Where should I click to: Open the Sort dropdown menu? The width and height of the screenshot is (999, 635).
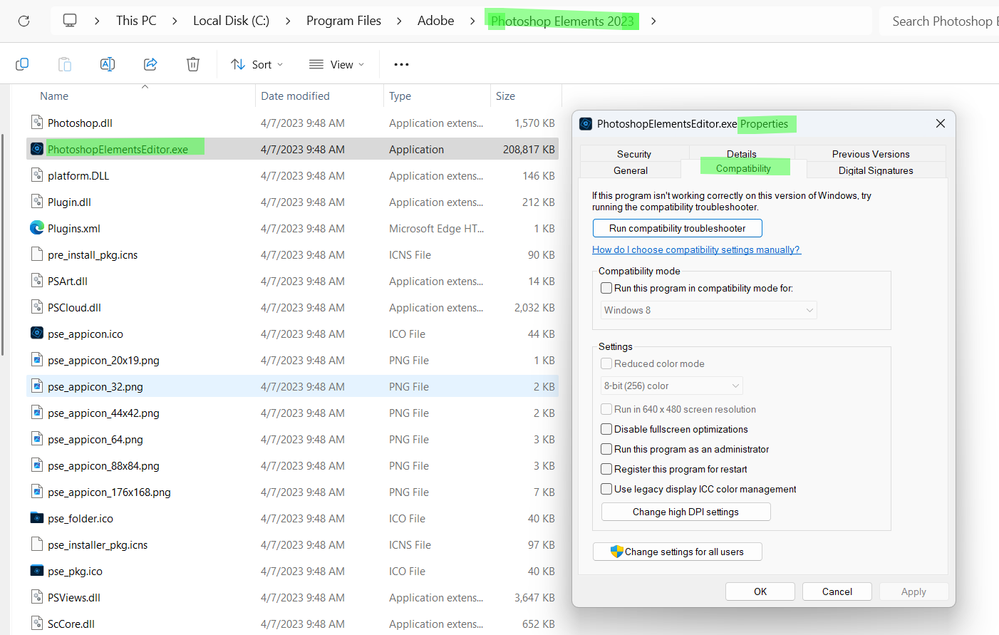(257, 64)
